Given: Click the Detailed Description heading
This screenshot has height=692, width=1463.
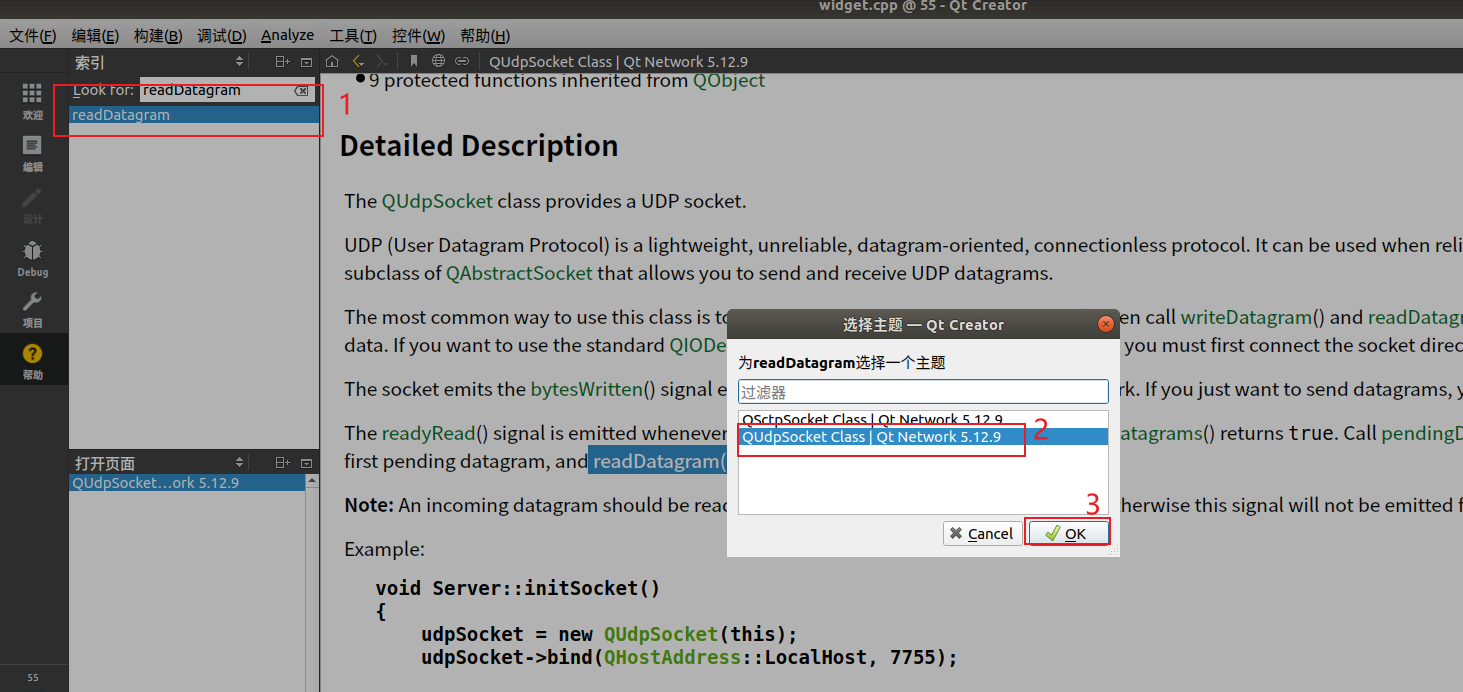Looking at the screenshot, I should pyautogui.click(x=479, y=146).
